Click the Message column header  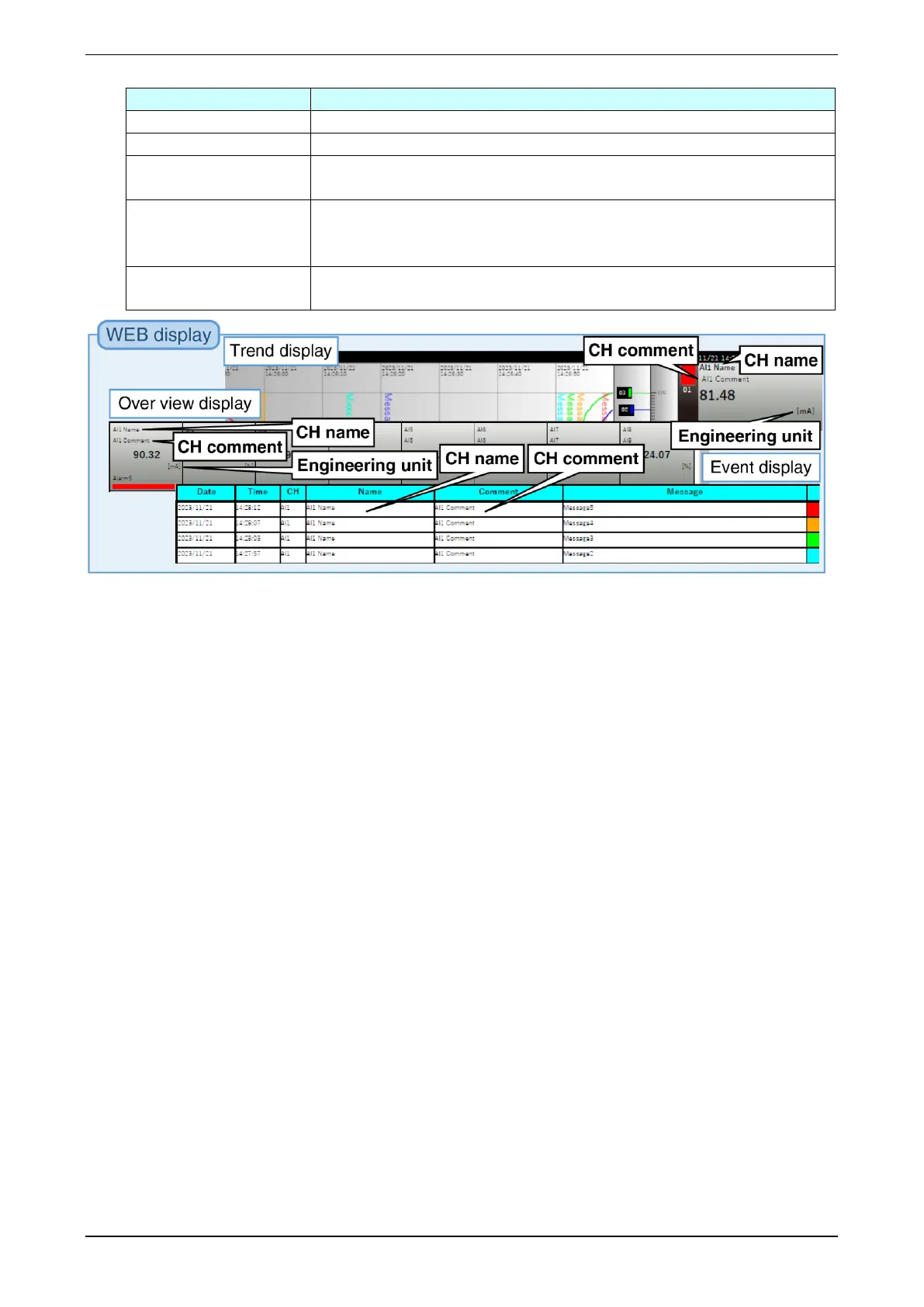[x=684, y=492]
